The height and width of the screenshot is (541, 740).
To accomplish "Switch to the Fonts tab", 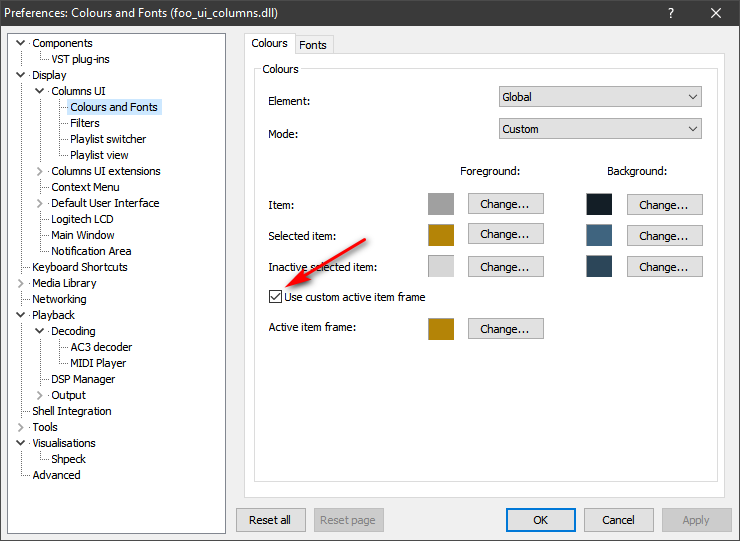I will (313, 45).
